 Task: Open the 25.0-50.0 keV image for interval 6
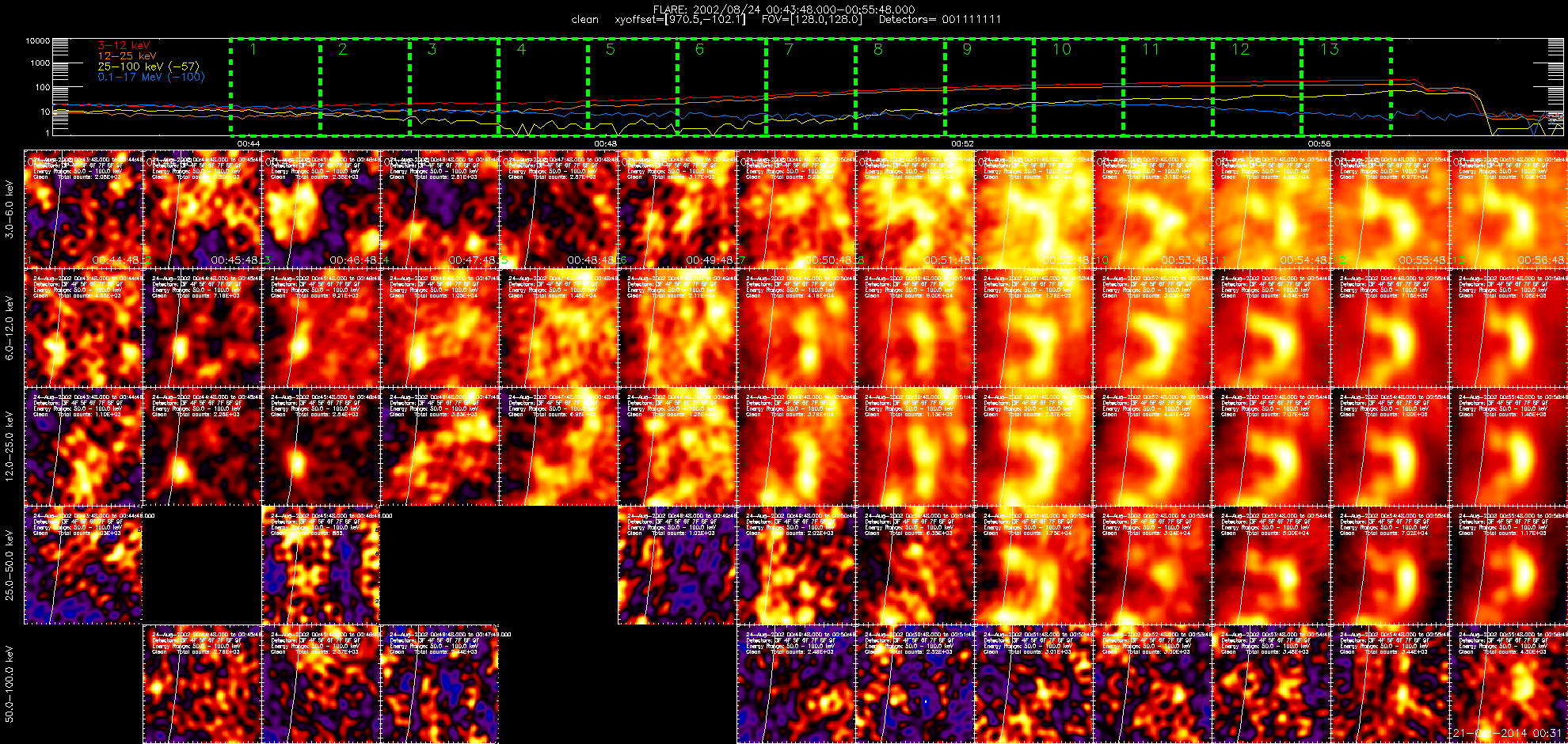coord(677,565)
